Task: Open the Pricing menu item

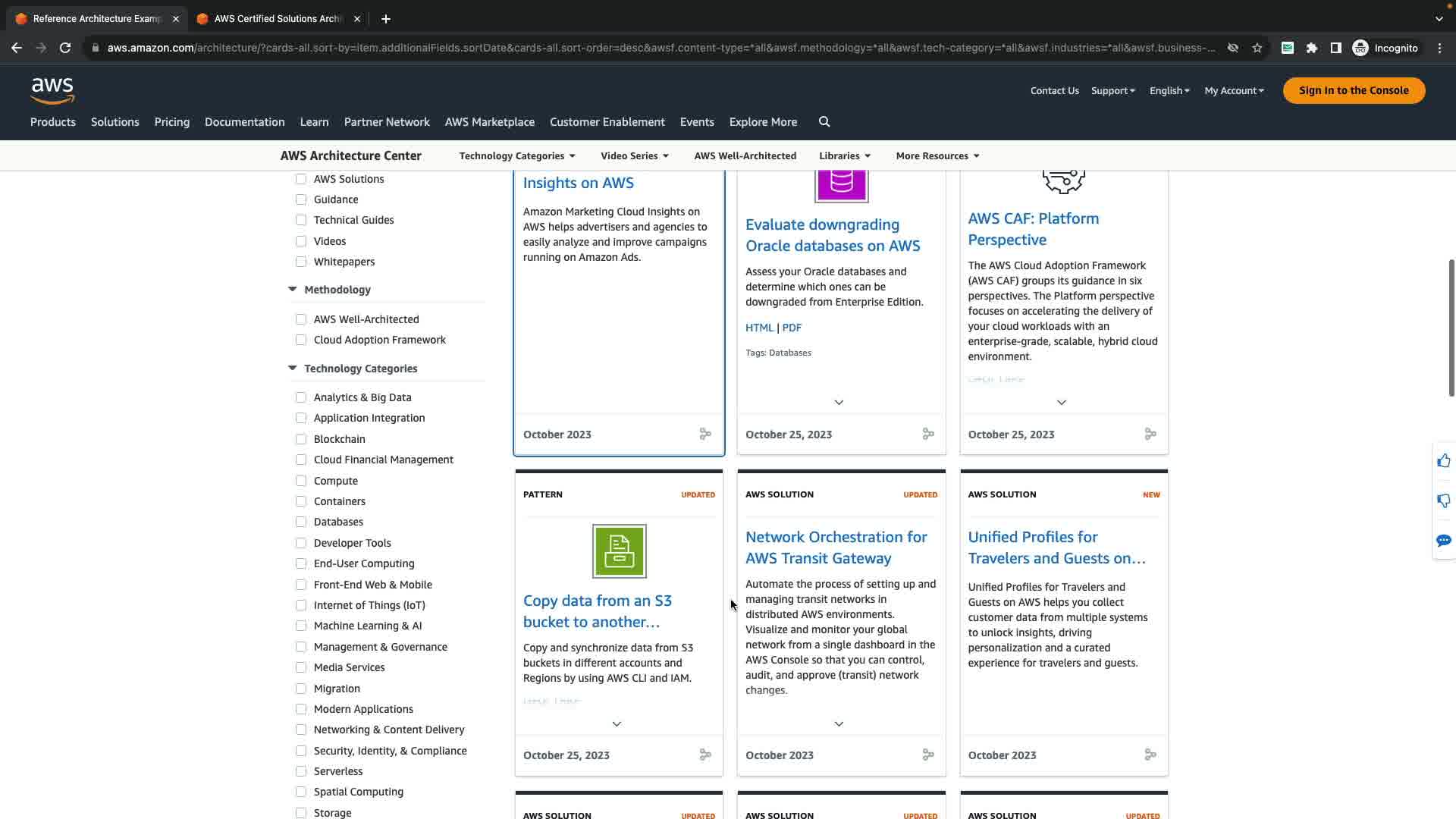Action: pyautogui.click(x=171, y=122)
